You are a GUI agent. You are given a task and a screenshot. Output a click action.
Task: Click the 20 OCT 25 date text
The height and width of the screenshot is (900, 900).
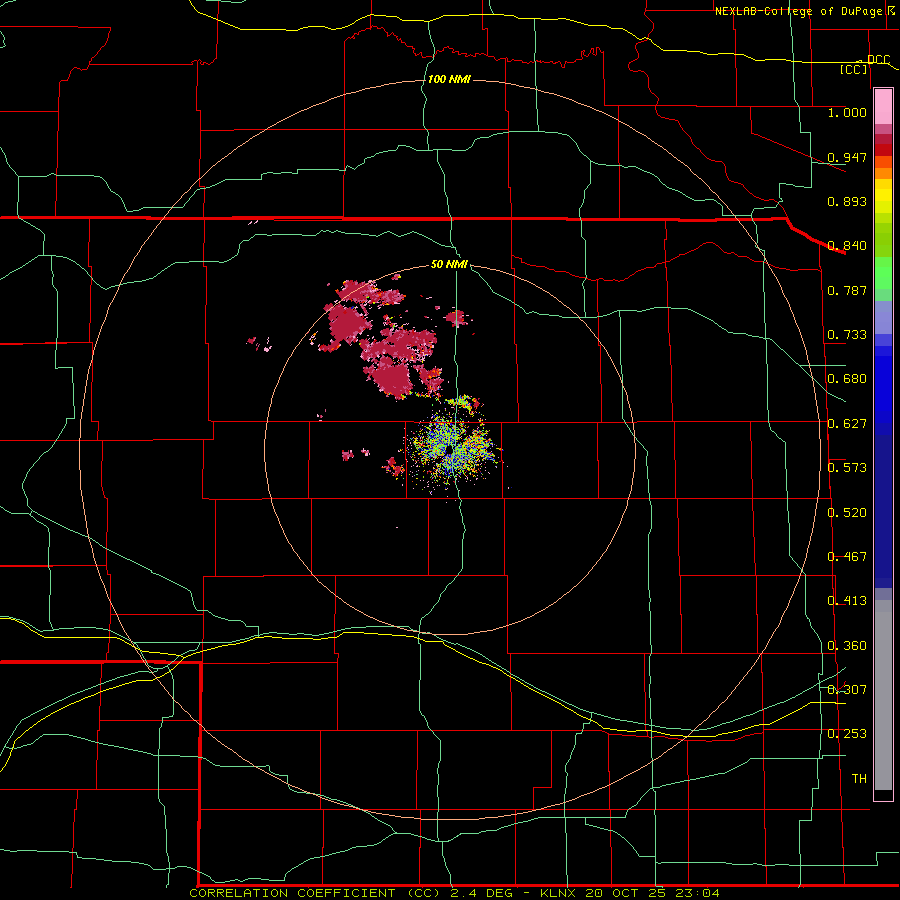point(624,893)
